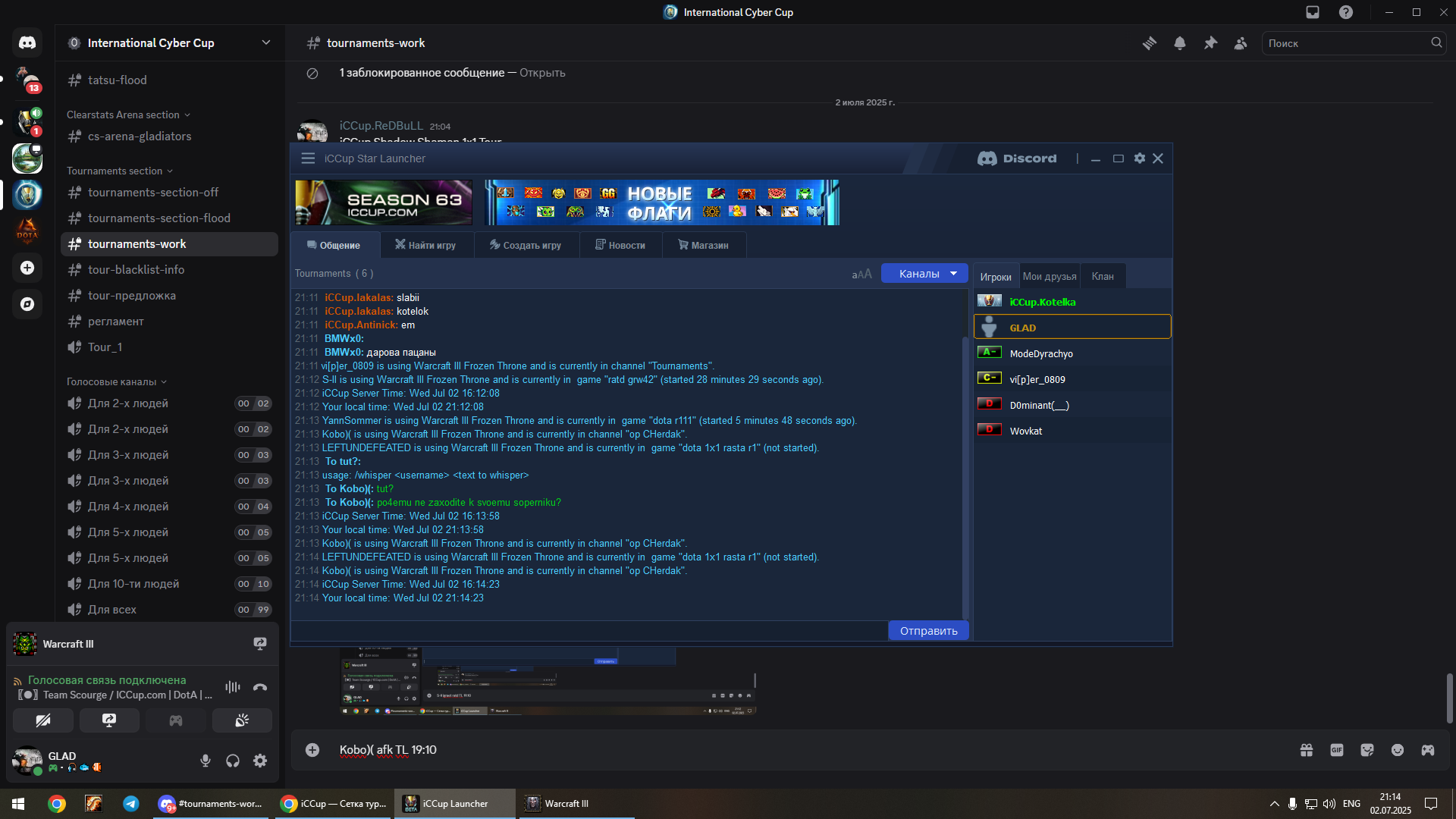Click Add a Server plus icon
The width and height of the screenshot is (1456, 819).
coord(27,268)
